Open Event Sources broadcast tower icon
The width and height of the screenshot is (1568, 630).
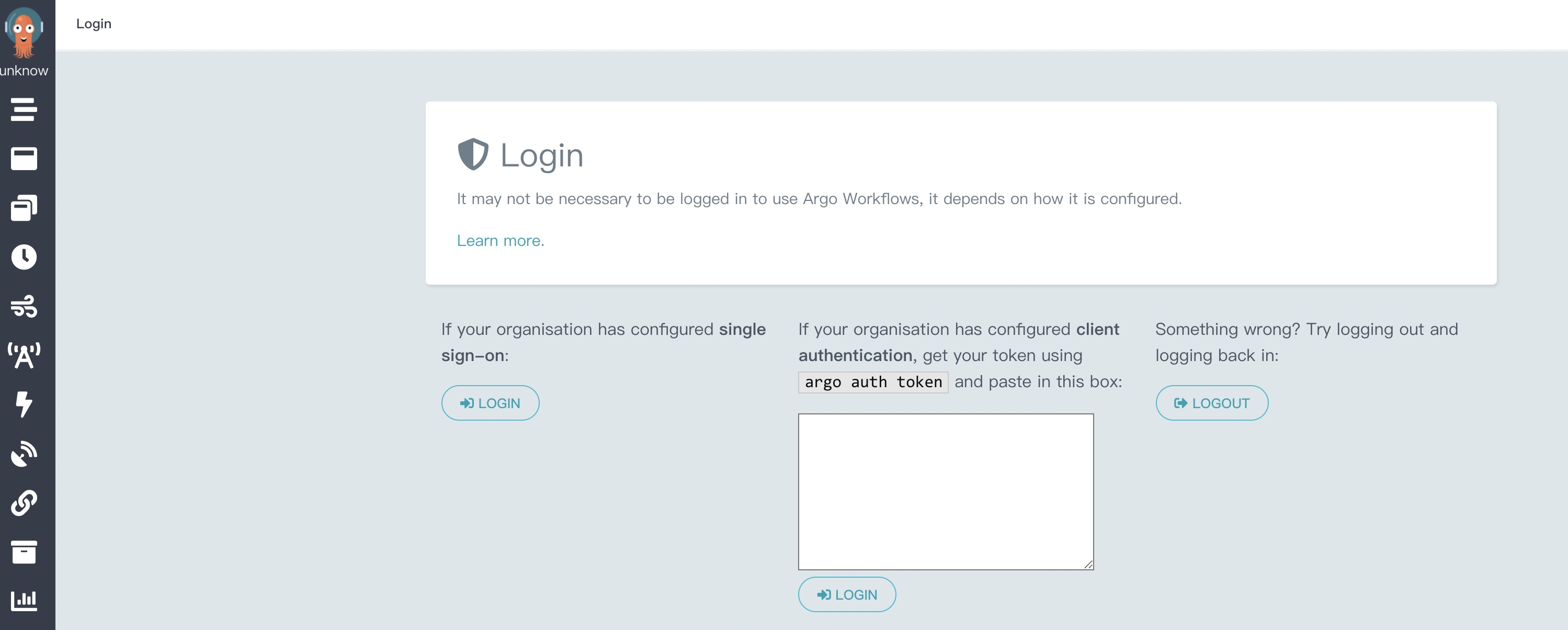click(24, 355)
